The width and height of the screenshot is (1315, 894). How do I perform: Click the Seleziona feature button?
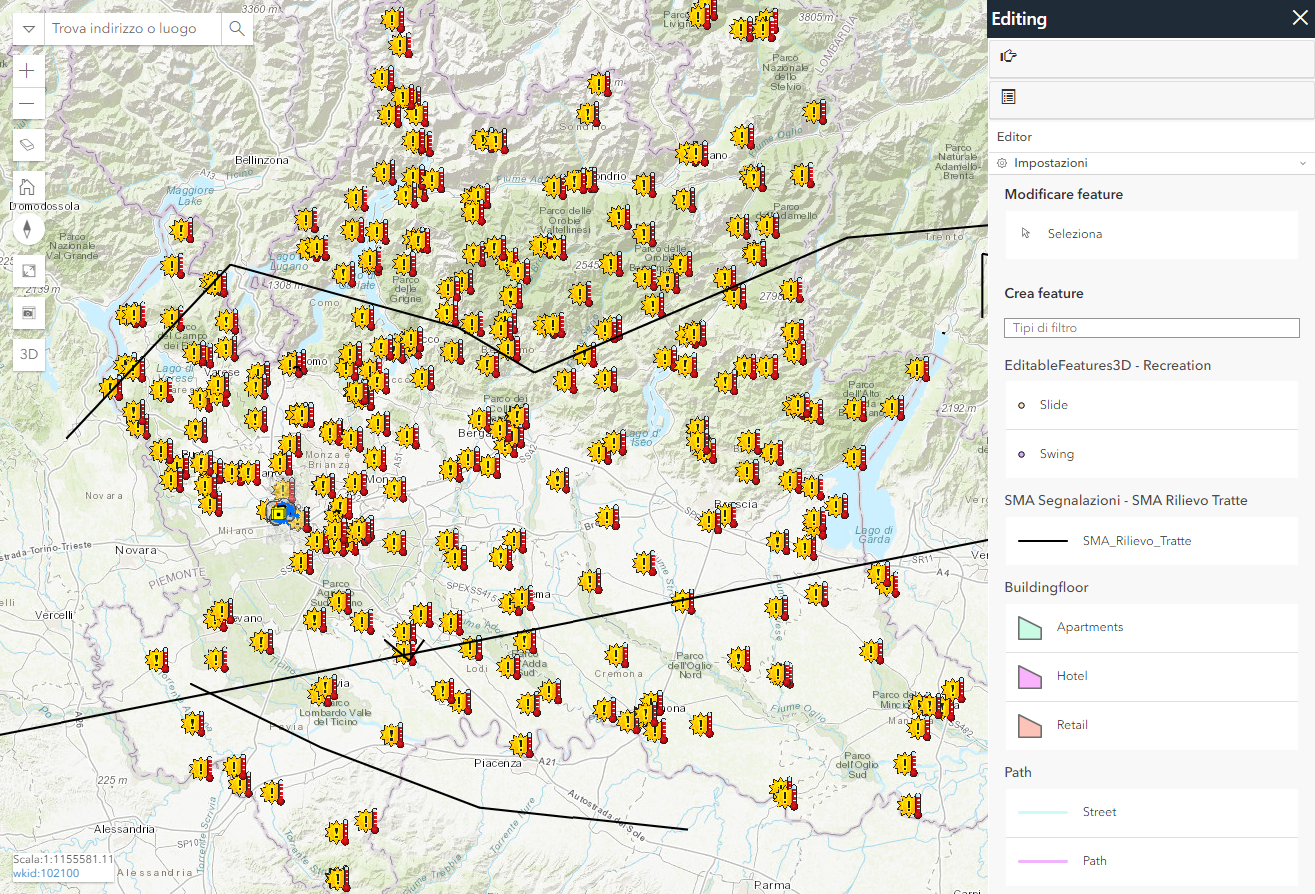click(1151, 234)
